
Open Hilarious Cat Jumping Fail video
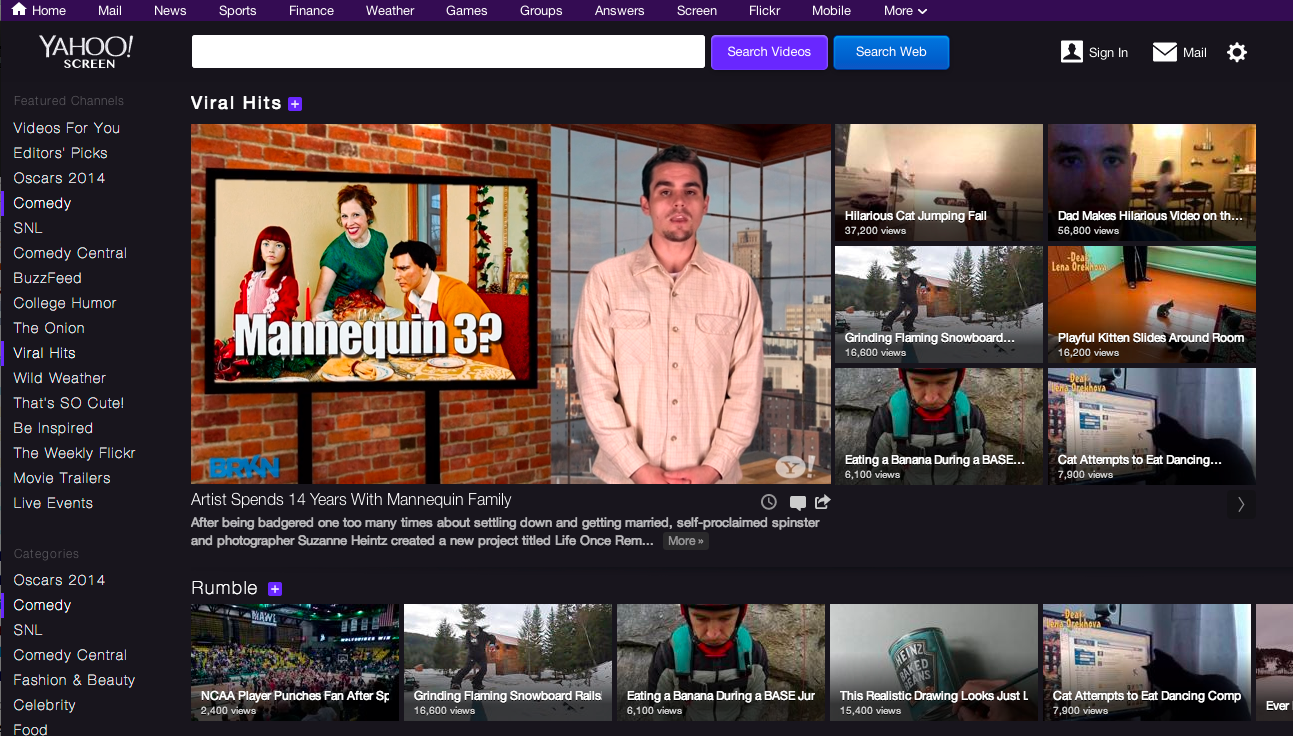tap(939, 183)
